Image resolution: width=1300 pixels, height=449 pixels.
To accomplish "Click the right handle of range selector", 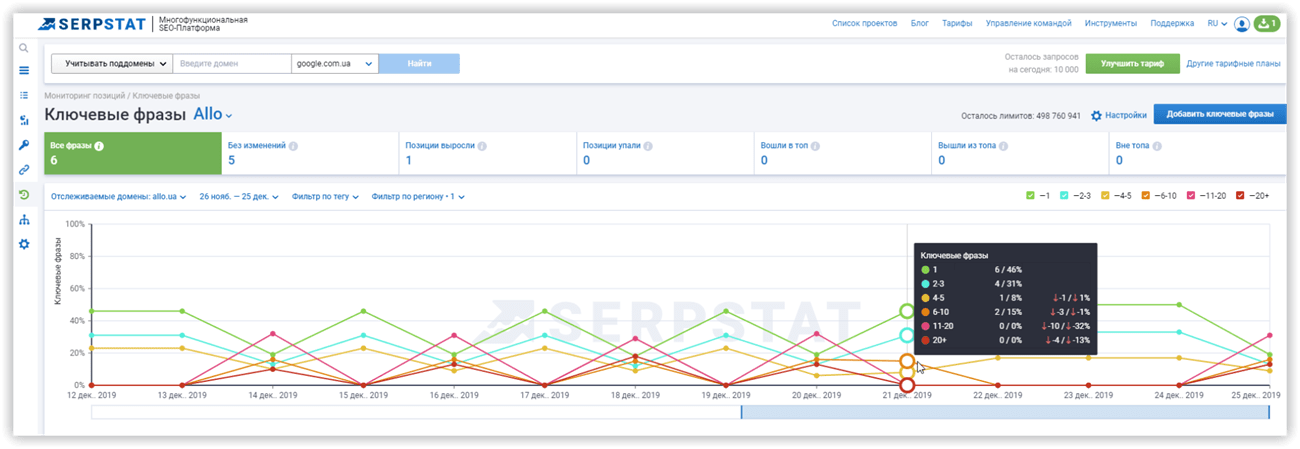I will 1269,412.
